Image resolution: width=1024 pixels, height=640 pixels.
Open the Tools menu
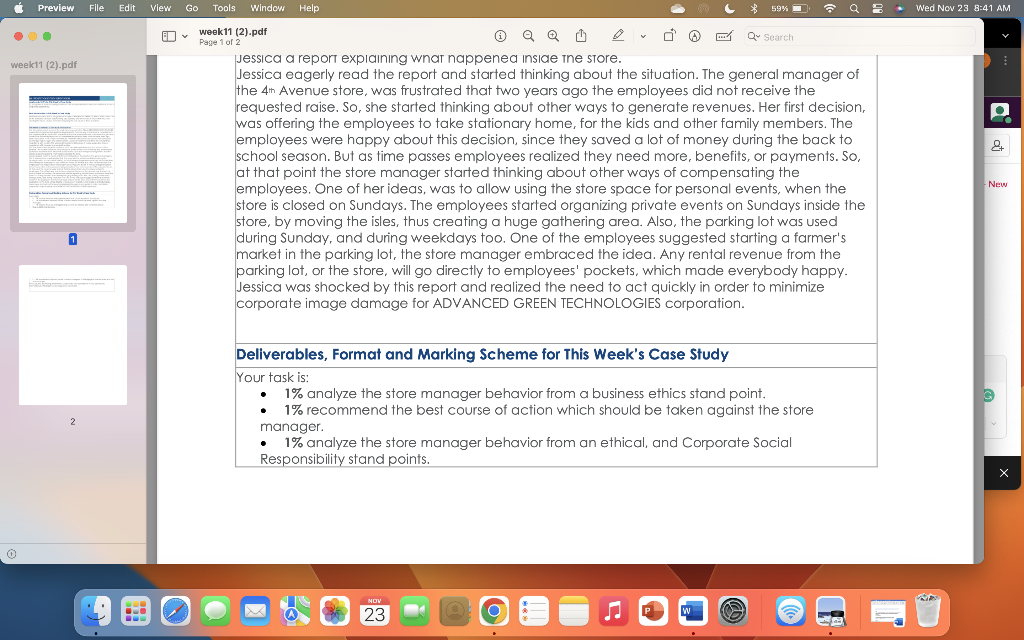coord(224,9)
